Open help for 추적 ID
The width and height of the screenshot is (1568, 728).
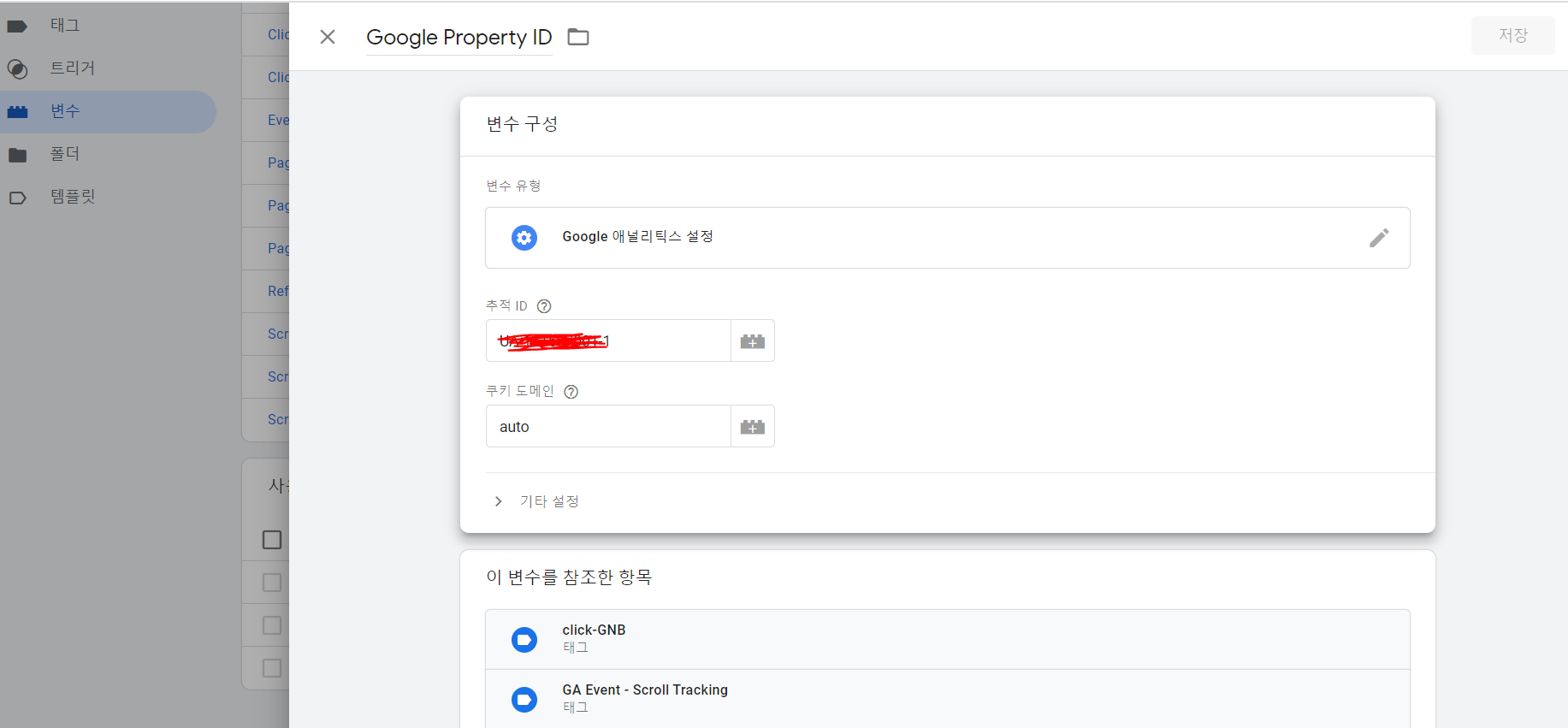[x=544, y=306]
